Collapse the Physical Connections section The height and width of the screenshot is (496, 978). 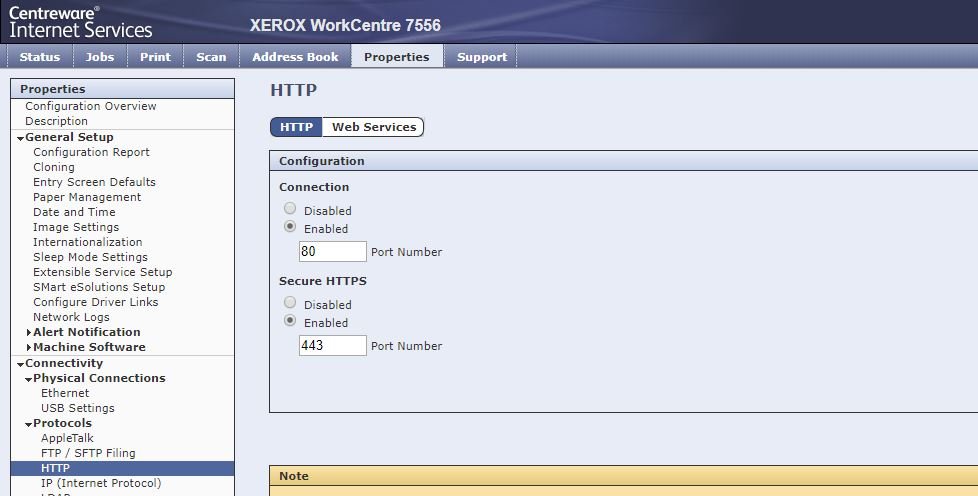28,379
